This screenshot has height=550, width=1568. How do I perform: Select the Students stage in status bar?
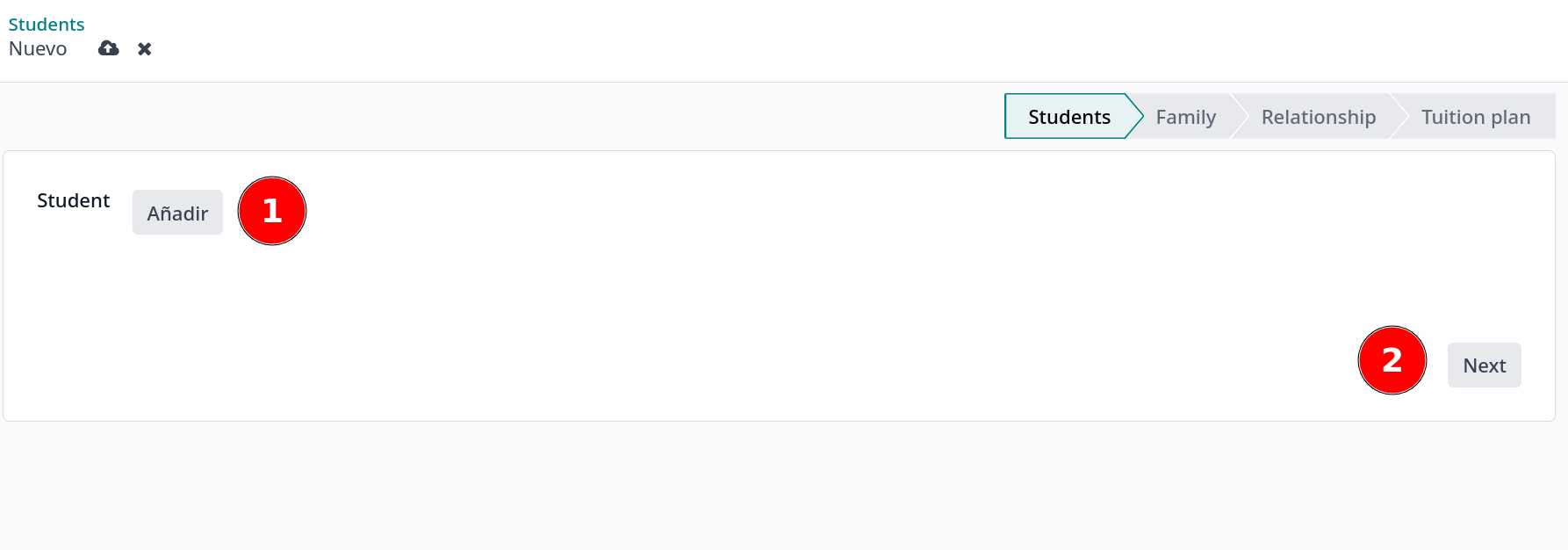1068,117
